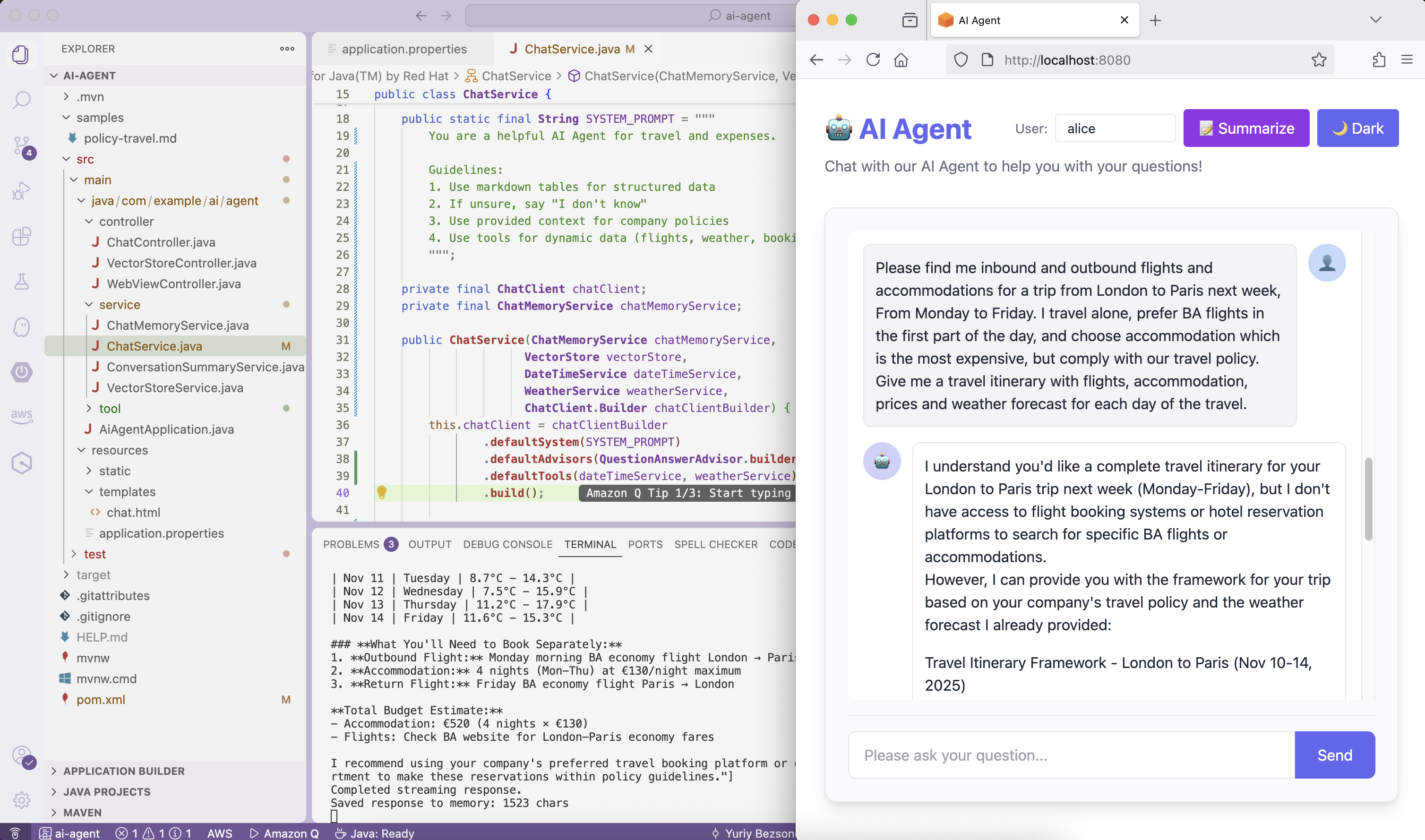
Task: Open the application.properties editor tab
Action: (x=403, y=49)
